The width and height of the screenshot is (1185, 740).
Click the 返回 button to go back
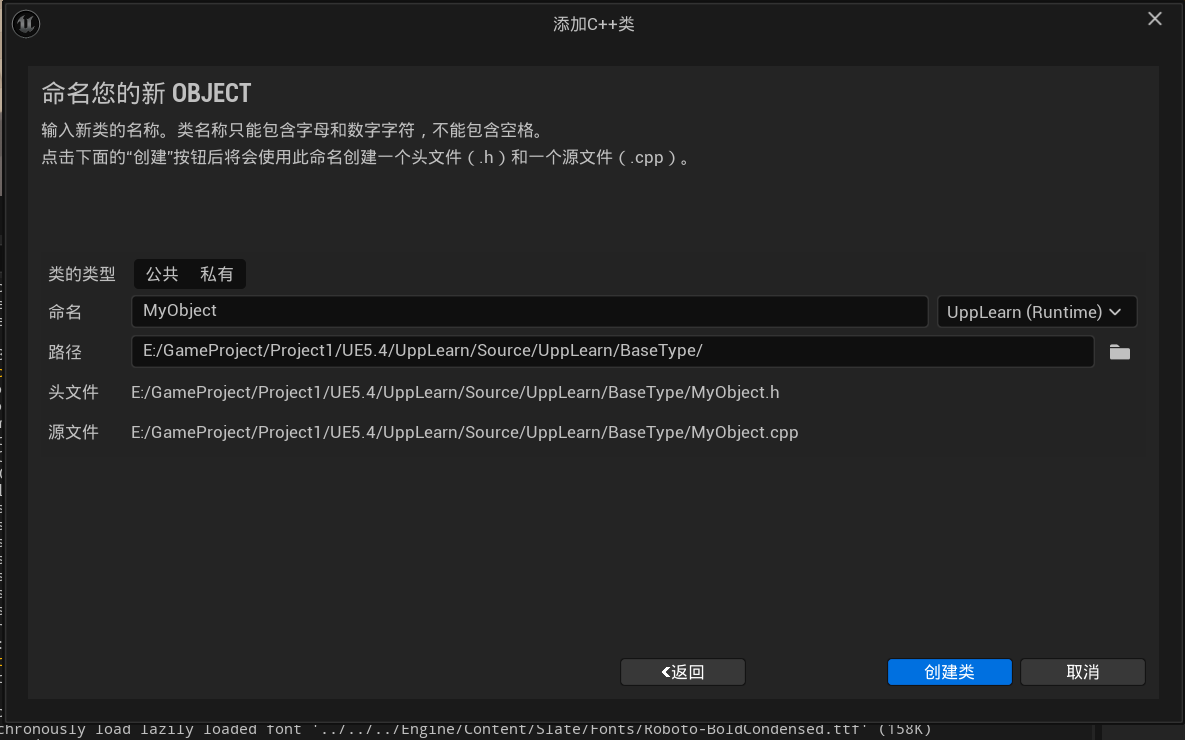[682, 671]
